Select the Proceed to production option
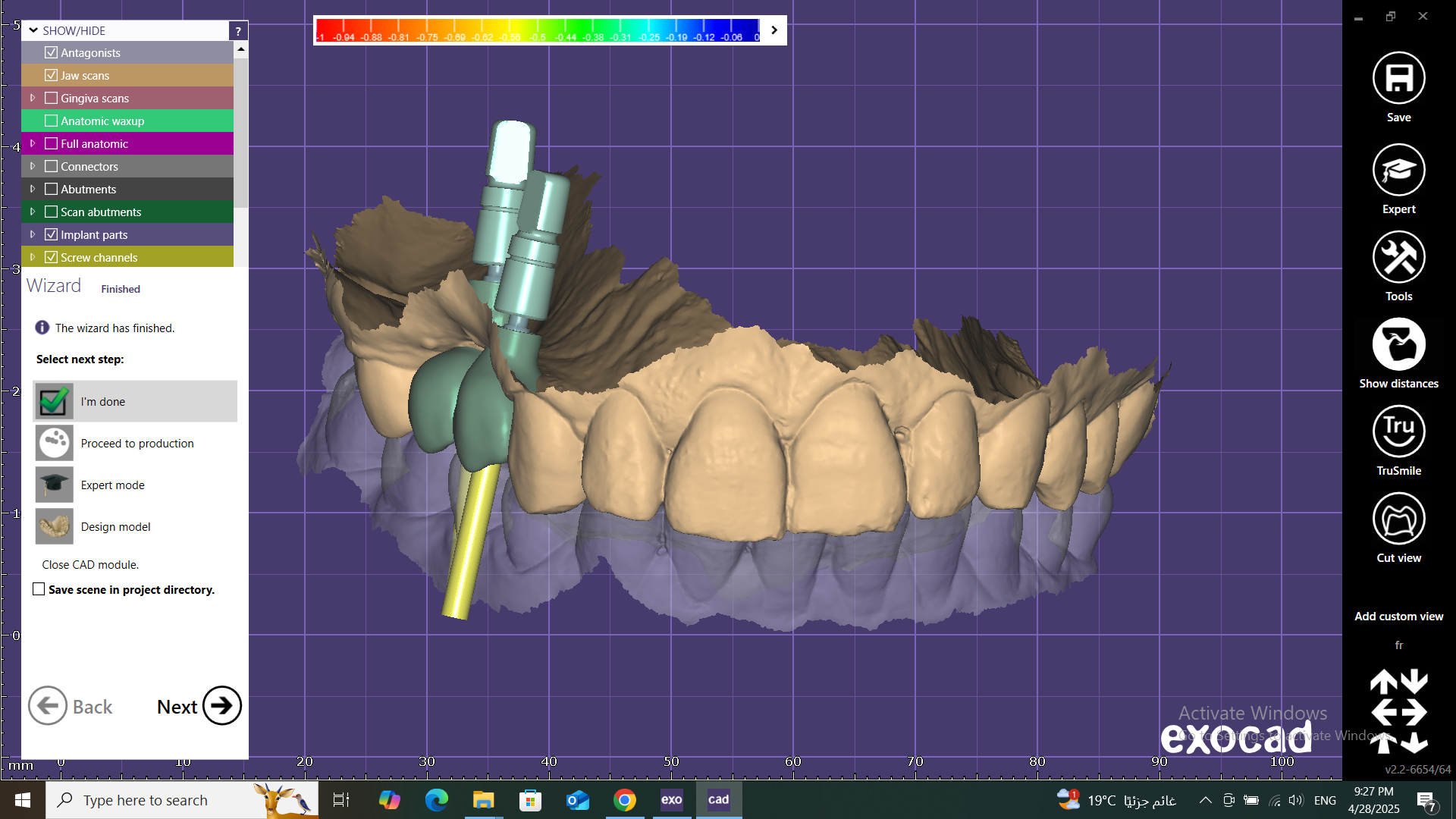Screen dimensions: 1456x819 (136, 444)
